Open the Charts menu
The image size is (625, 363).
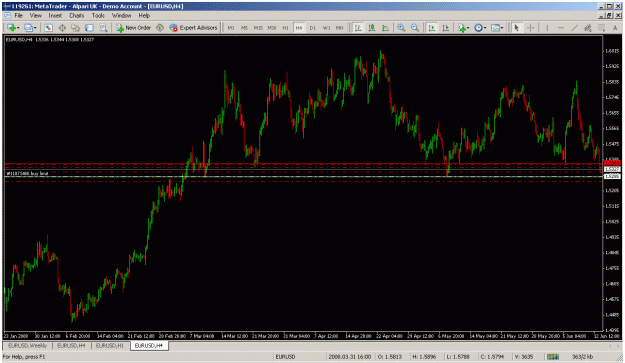pyautogui.click(x=77, y=16)
